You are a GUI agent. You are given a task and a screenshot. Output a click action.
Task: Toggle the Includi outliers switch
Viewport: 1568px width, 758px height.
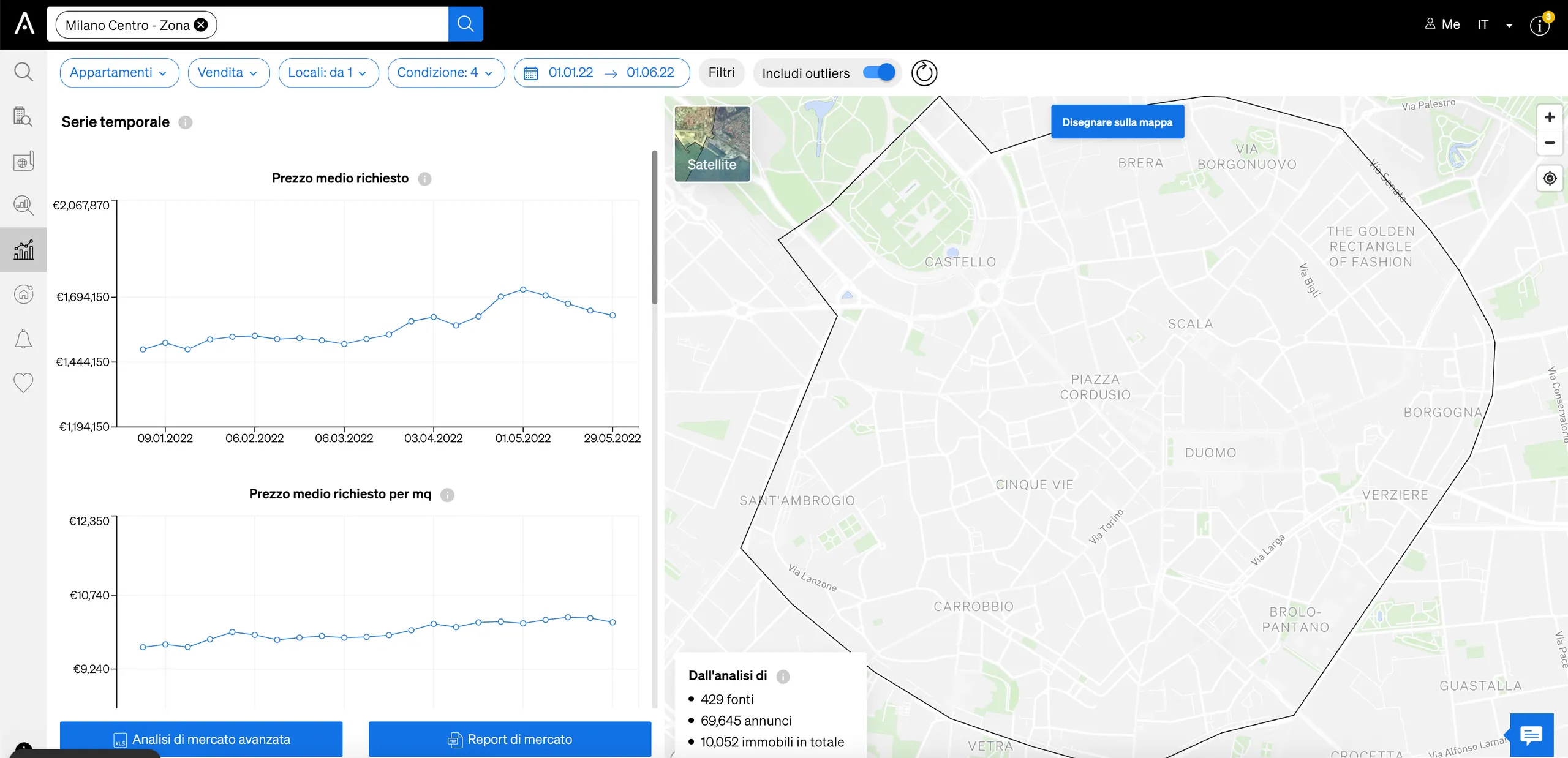tap(879, 73)
